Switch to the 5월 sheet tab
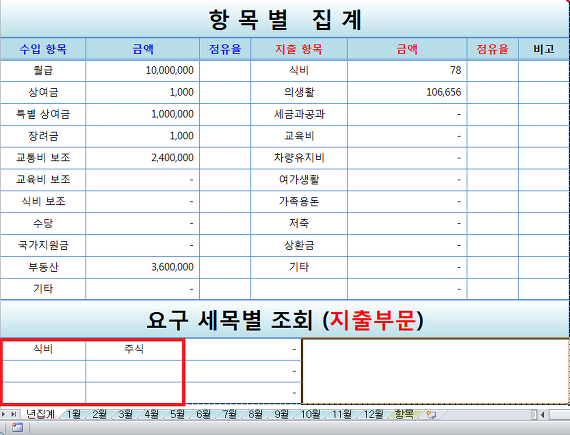This screenshot has width=570, height=435. pos(177,414)
